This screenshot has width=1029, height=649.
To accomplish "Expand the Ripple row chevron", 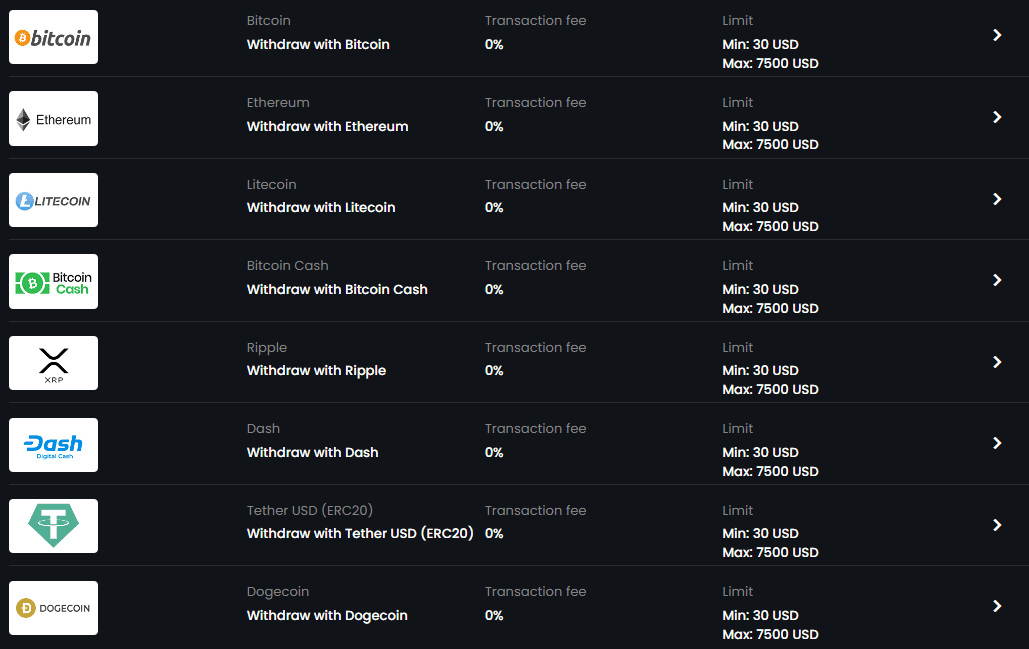I will click(997, 362).
